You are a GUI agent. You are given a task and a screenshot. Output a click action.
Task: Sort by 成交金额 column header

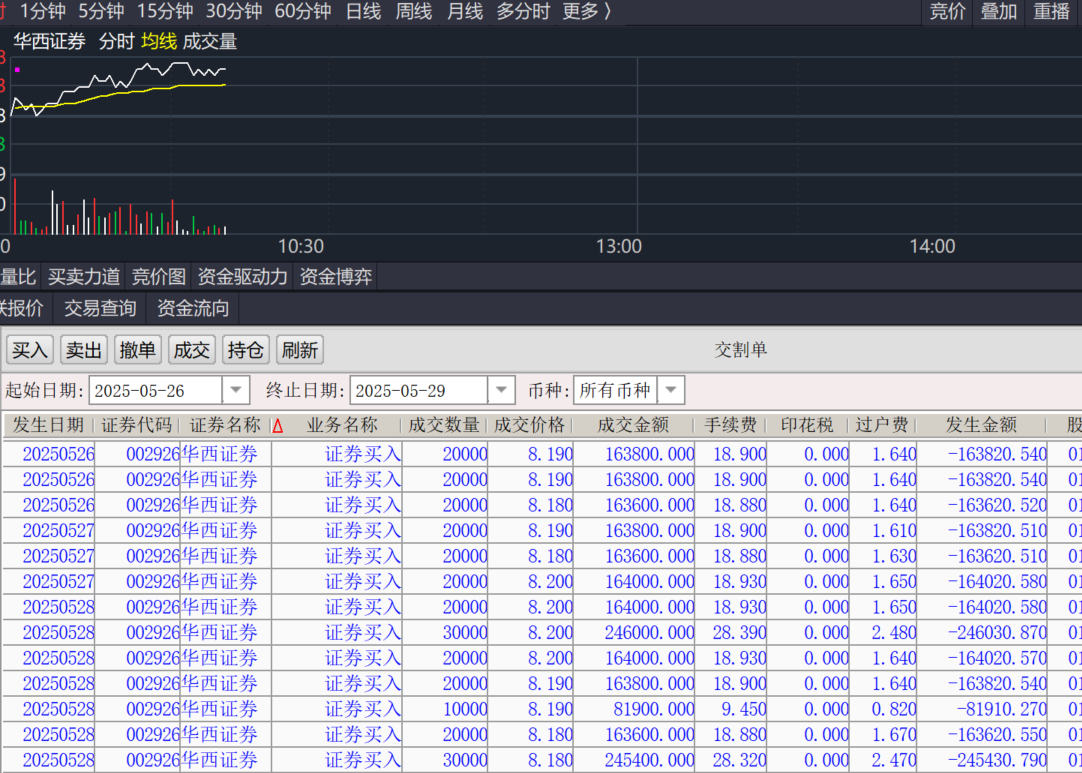pos(633,425)
